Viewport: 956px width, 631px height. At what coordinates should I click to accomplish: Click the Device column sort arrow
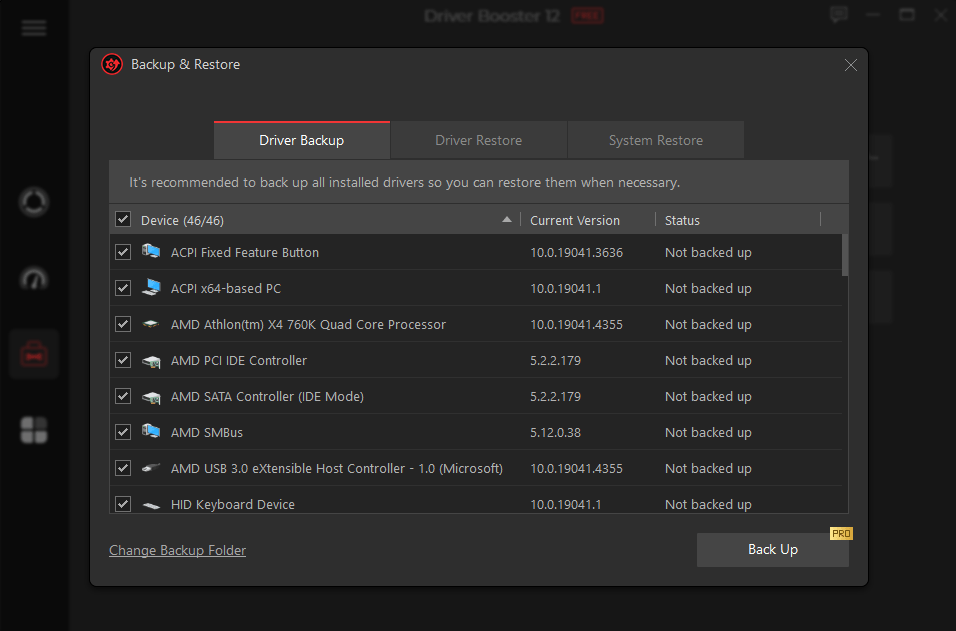coord(506,219)
